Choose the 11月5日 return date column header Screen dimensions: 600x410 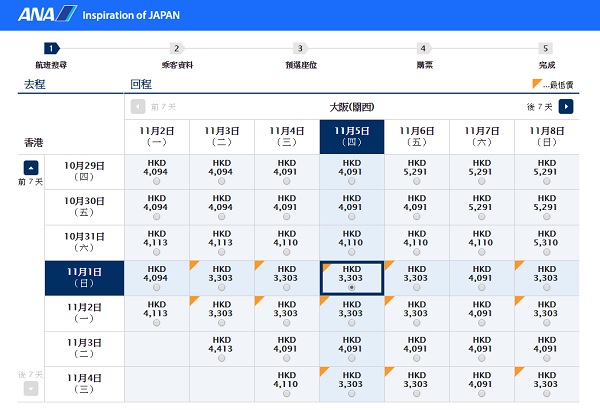[352, 137]
